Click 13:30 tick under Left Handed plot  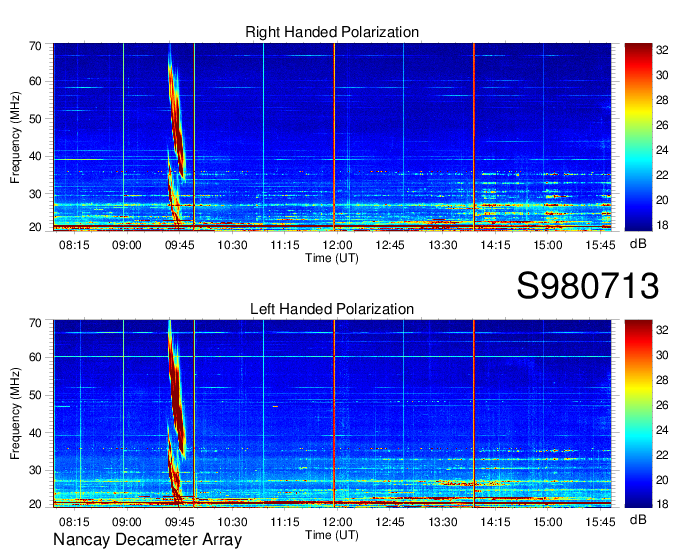442,522
